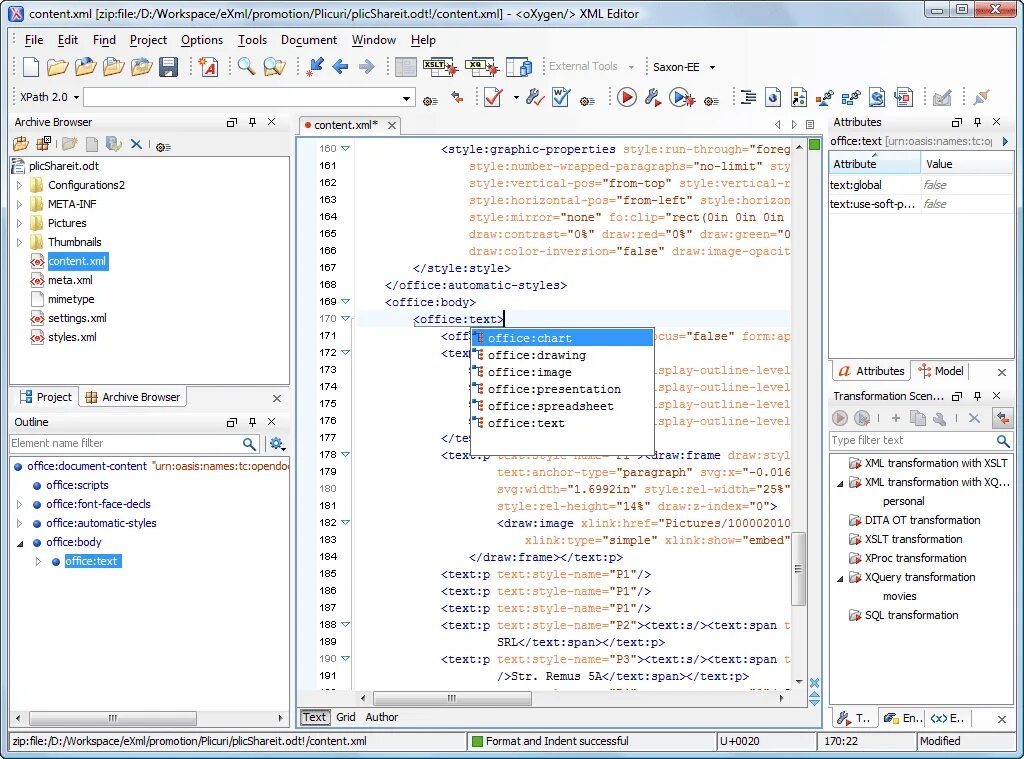Screen dimensions: 1024x759
Task: Click the Debug Scenario play-bug icon
Action: click(682, 98)
